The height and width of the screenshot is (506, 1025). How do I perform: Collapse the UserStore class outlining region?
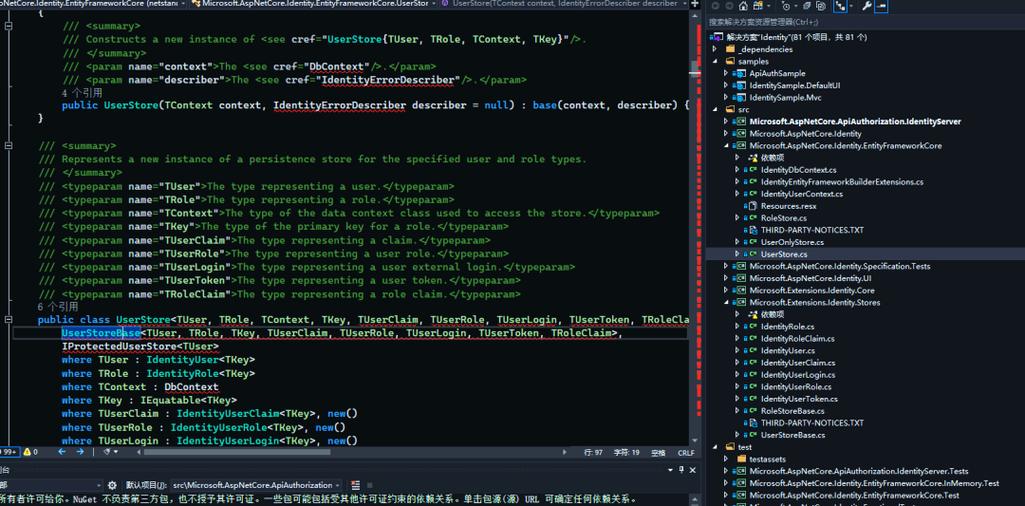pos(8,320)
